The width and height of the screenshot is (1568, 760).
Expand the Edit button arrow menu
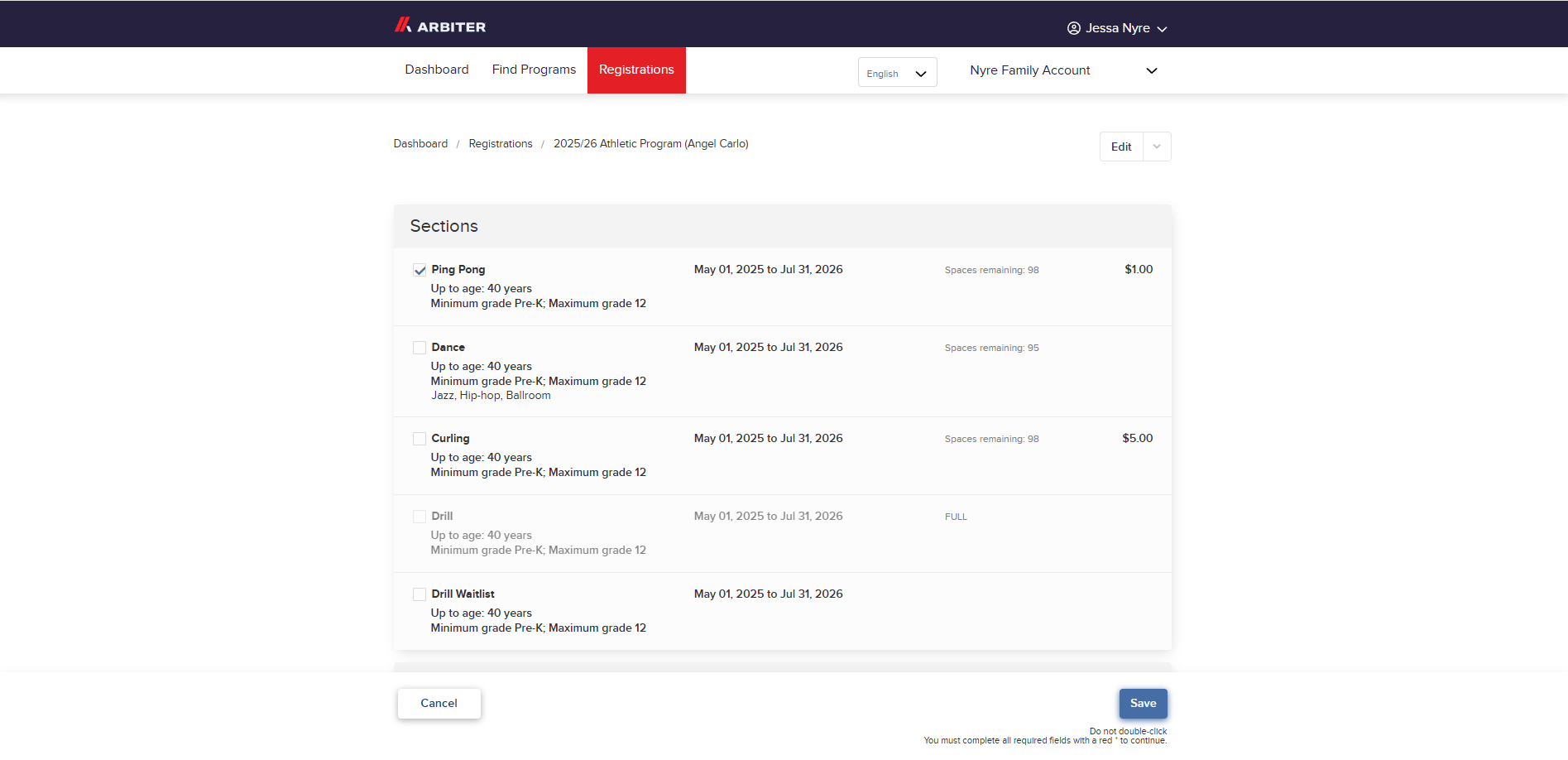tap(1157, 147)
